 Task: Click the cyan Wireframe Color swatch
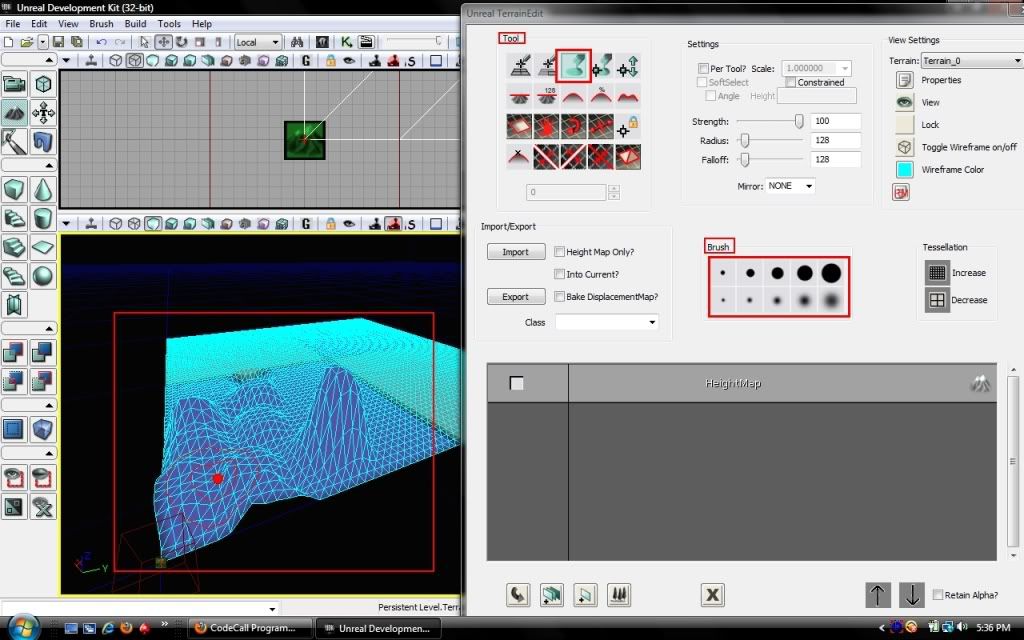(x=904, y=169)
